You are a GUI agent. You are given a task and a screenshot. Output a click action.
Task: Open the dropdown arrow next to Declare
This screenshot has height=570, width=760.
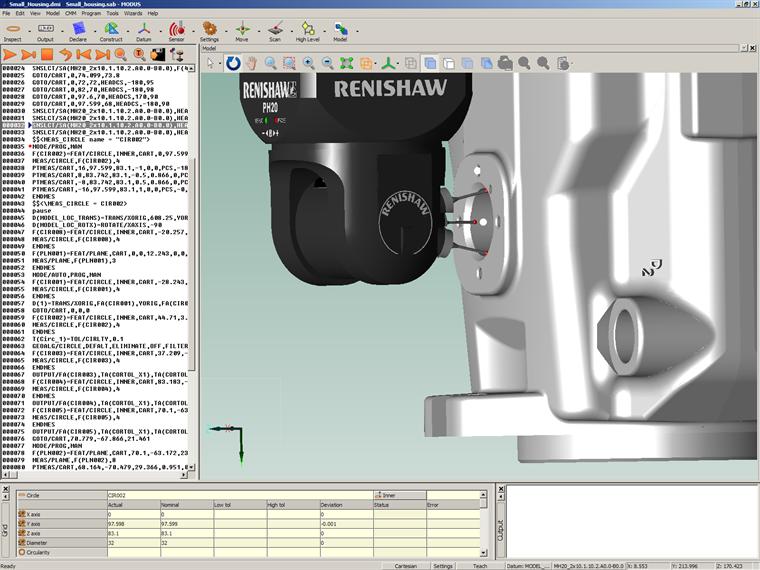tap(95, 31)
